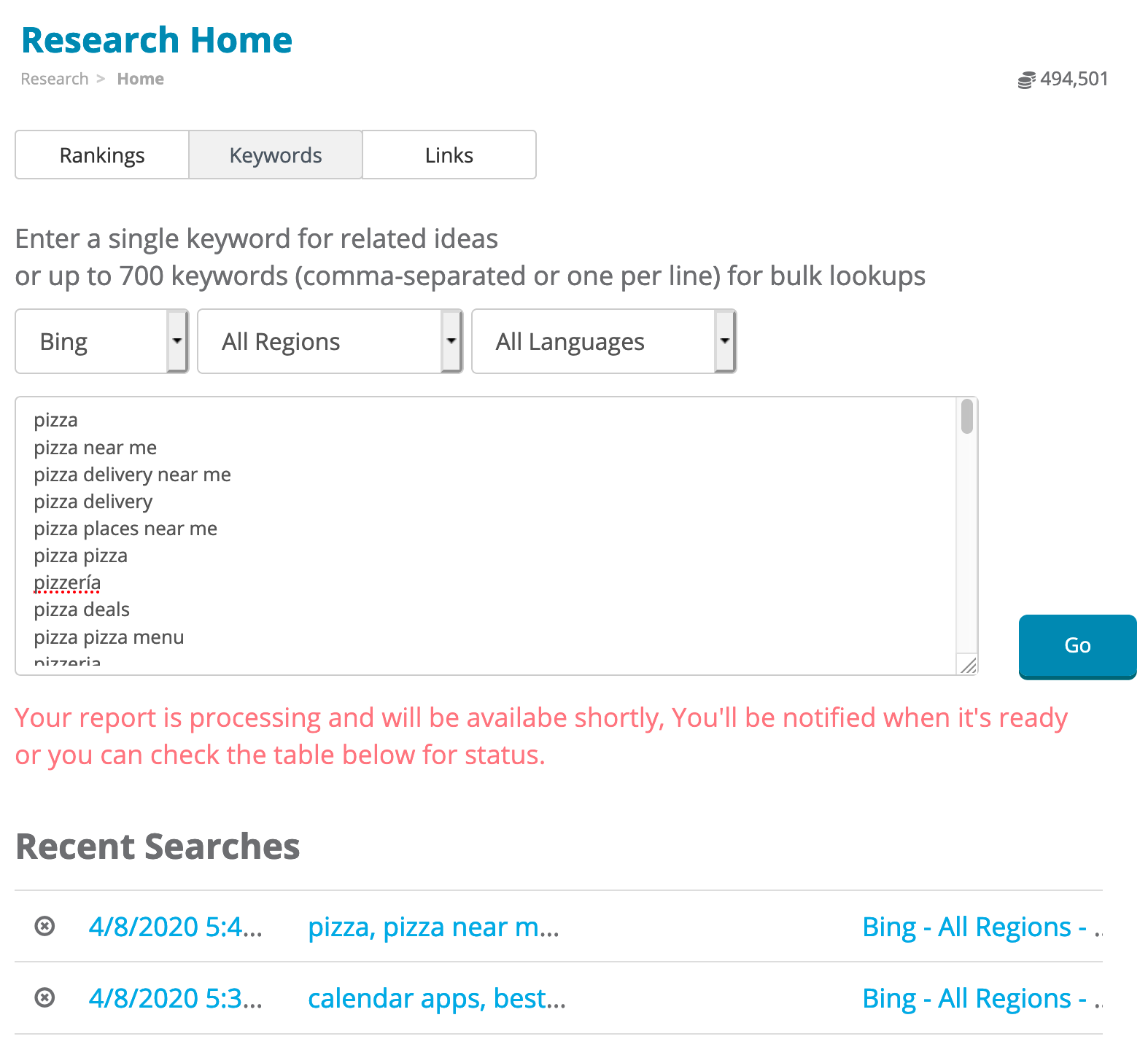Open the calendar apps recent search
The image size is (1148, 1047).
tap(436, 998)
